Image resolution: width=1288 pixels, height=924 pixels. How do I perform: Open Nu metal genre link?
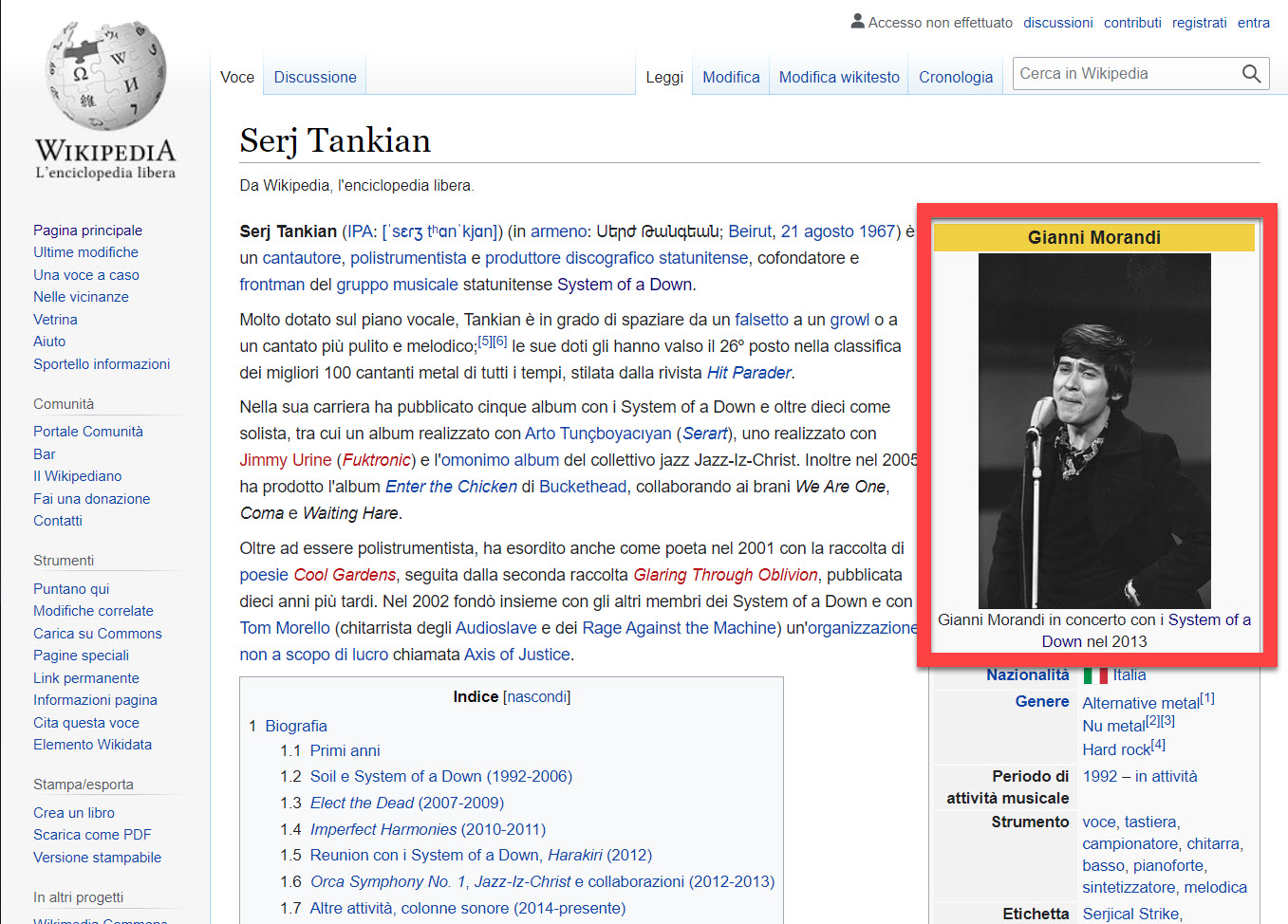click(1113, 726)
